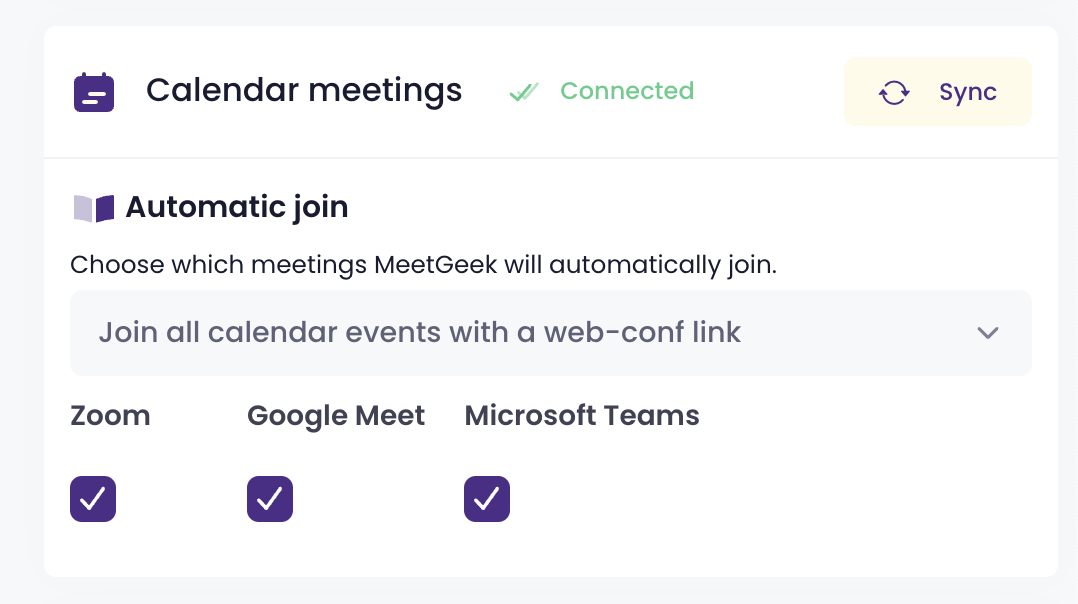Screen dimensions: 1078x604
Task: Click the purple calendar icon
Action: [x=94, y=92]
